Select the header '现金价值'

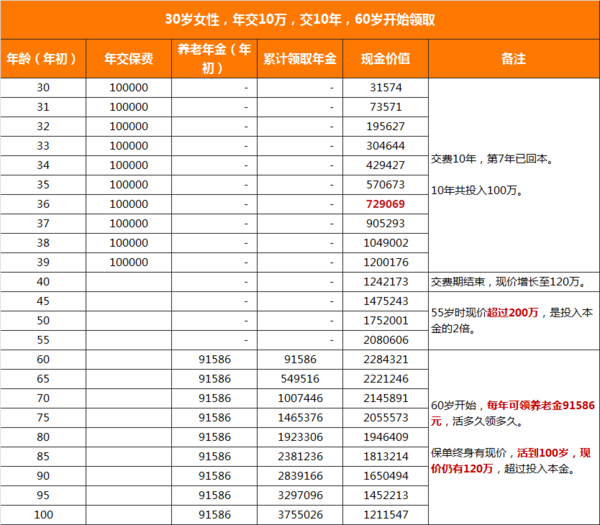click(x=386, y=59)
